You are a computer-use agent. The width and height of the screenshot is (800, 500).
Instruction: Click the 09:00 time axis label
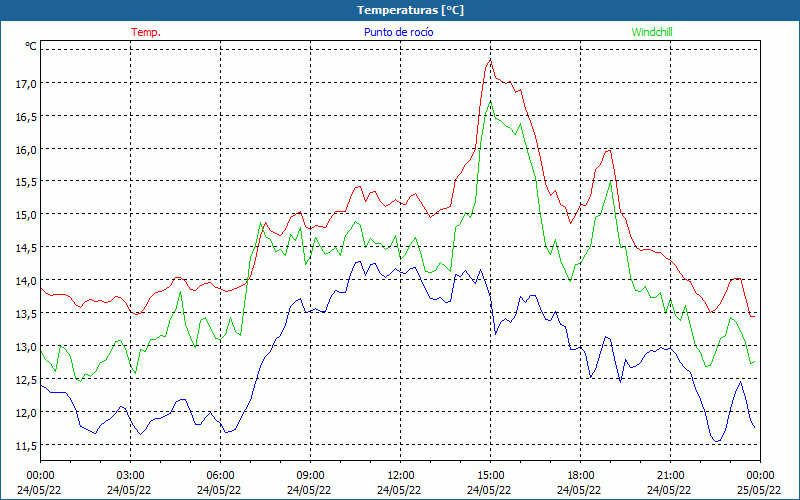[x=310, y=476]
